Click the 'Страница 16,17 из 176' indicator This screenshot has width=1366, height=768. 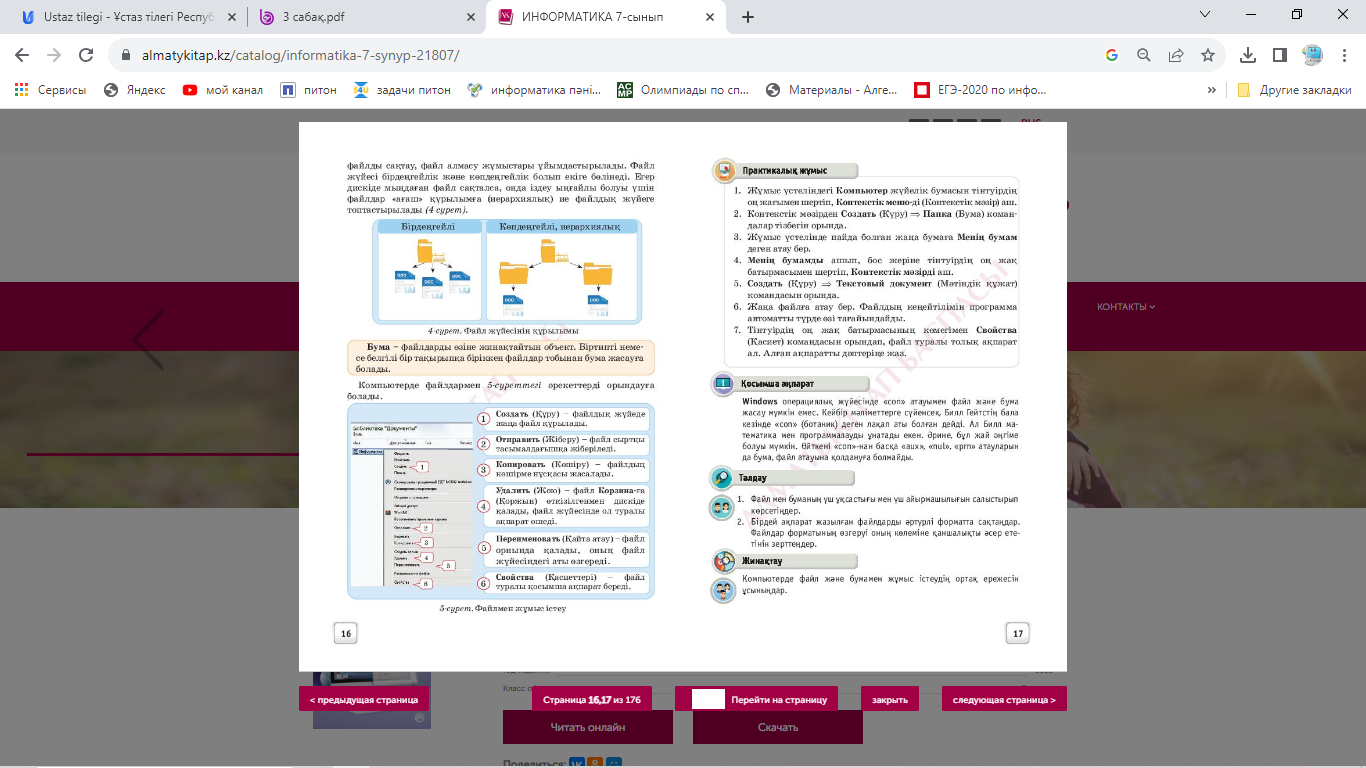[x=592, y=699]
